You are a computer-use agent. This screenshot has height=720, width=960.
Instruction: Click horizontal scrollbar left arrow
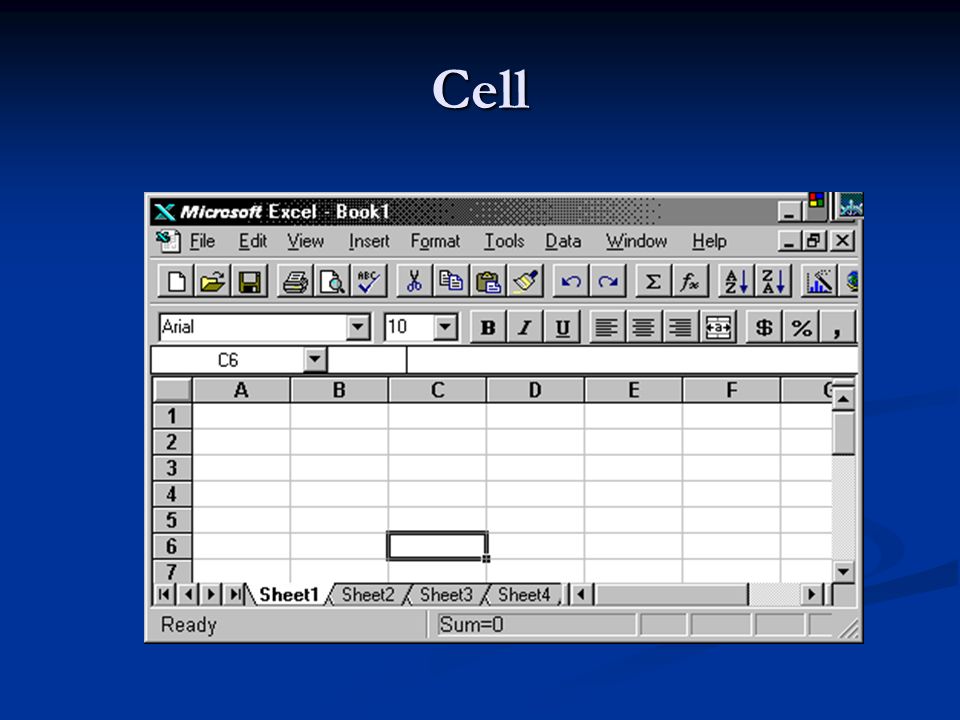[582, 594]
